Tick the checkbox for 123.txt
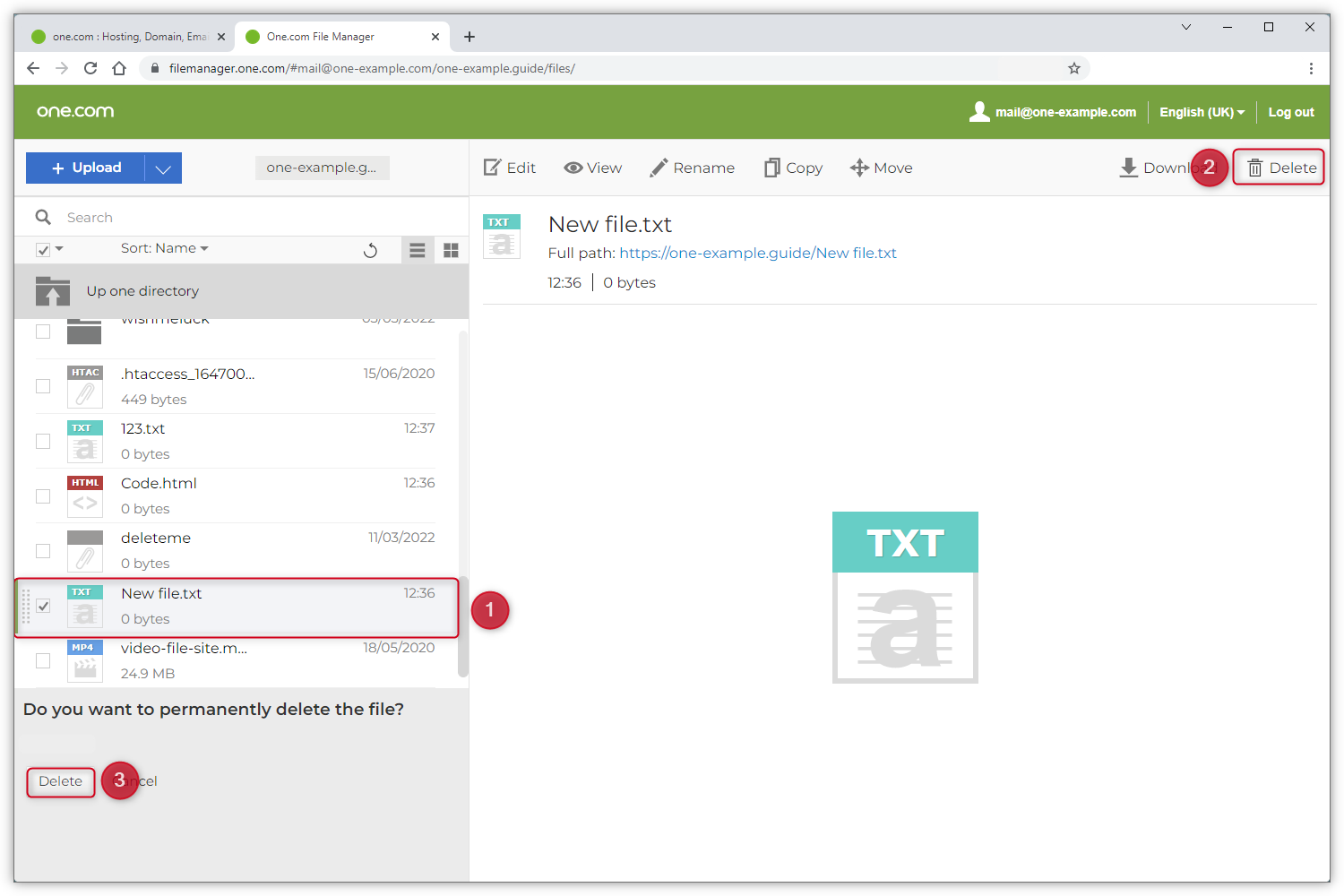The height and width of the screenshot is (896, 1344). pyautogui.click(x=43, y=441)
